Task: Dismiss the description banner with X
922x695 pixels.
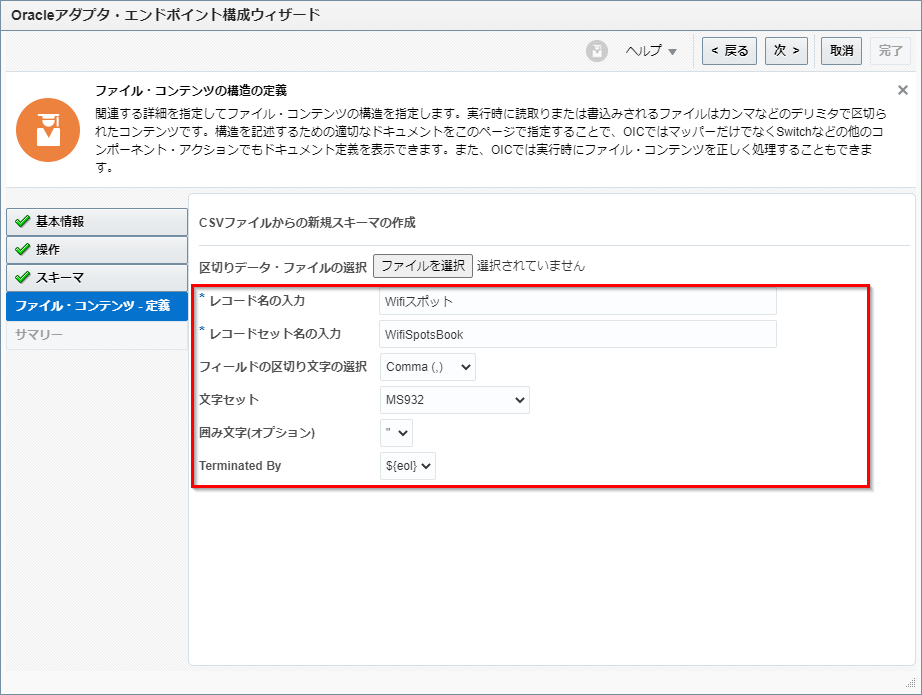Action: coord(902,90)
